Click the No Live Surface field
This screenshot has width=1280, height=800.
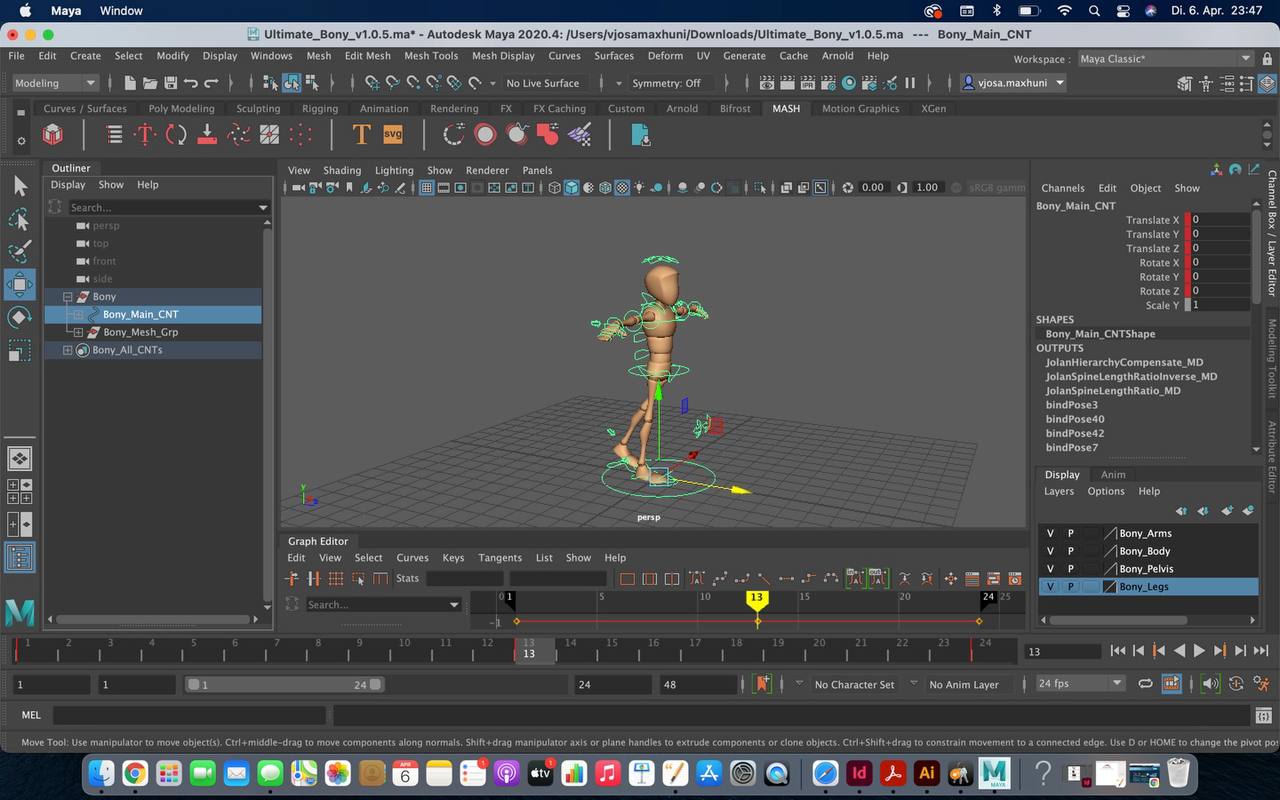(542, 83)
